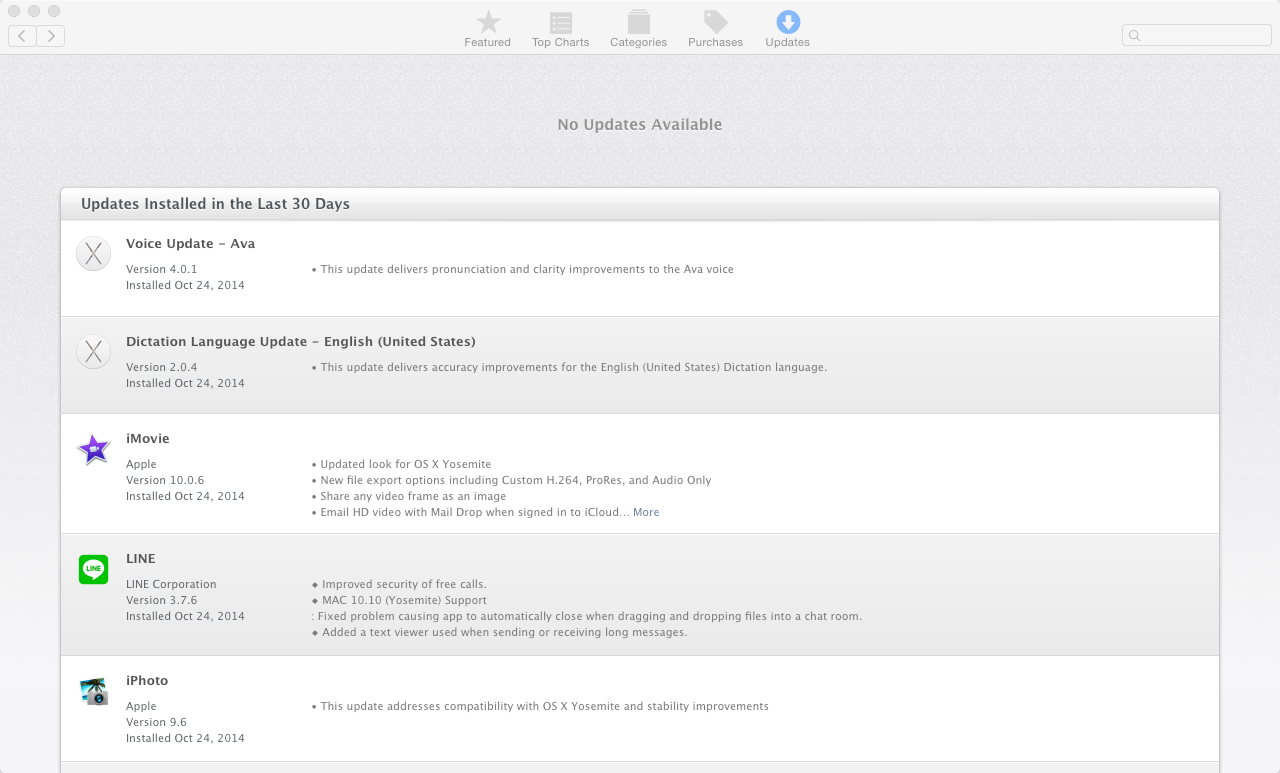Click the Dictation Language Update OS X icon
Viewport: 1280px width, 773px height.
pos(93,352)
